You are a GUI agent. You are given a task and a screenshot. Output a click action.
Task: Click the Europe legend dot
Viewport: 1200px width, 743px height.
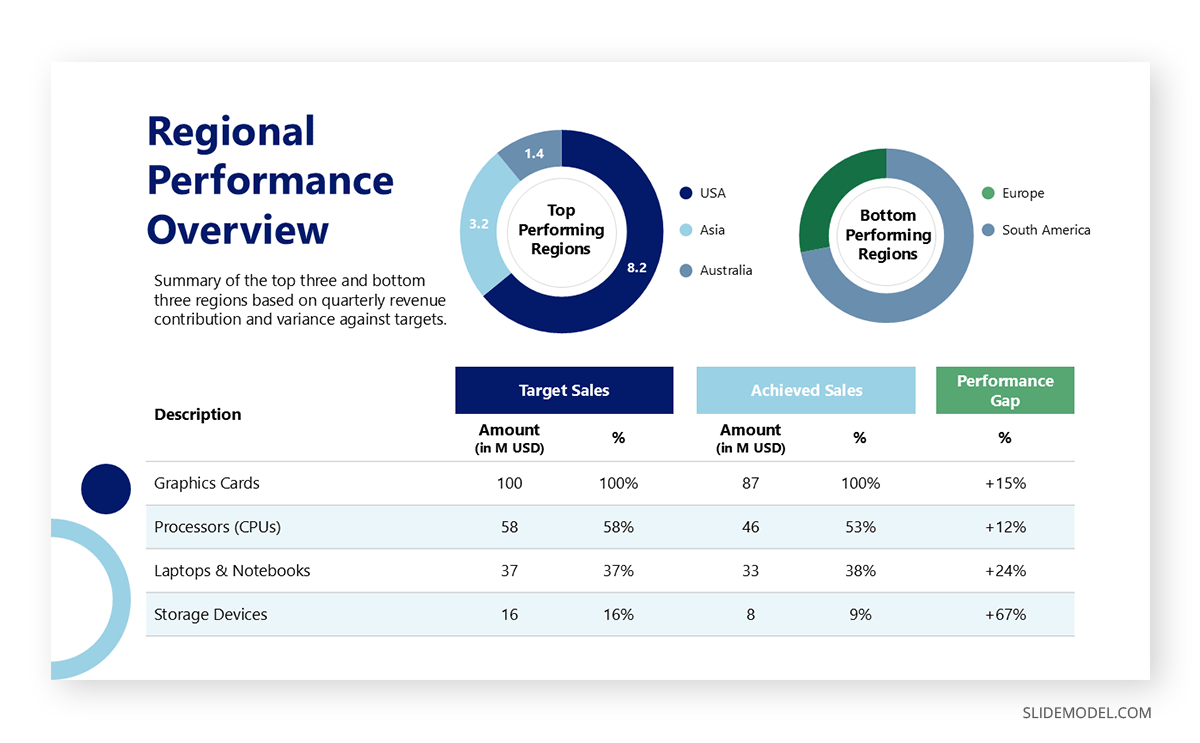pos(990,193)
